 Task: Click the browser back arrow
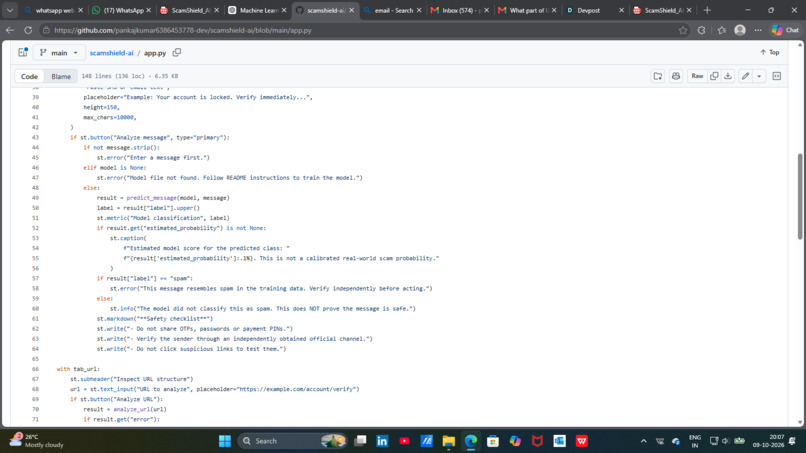[x=10, y=30]
